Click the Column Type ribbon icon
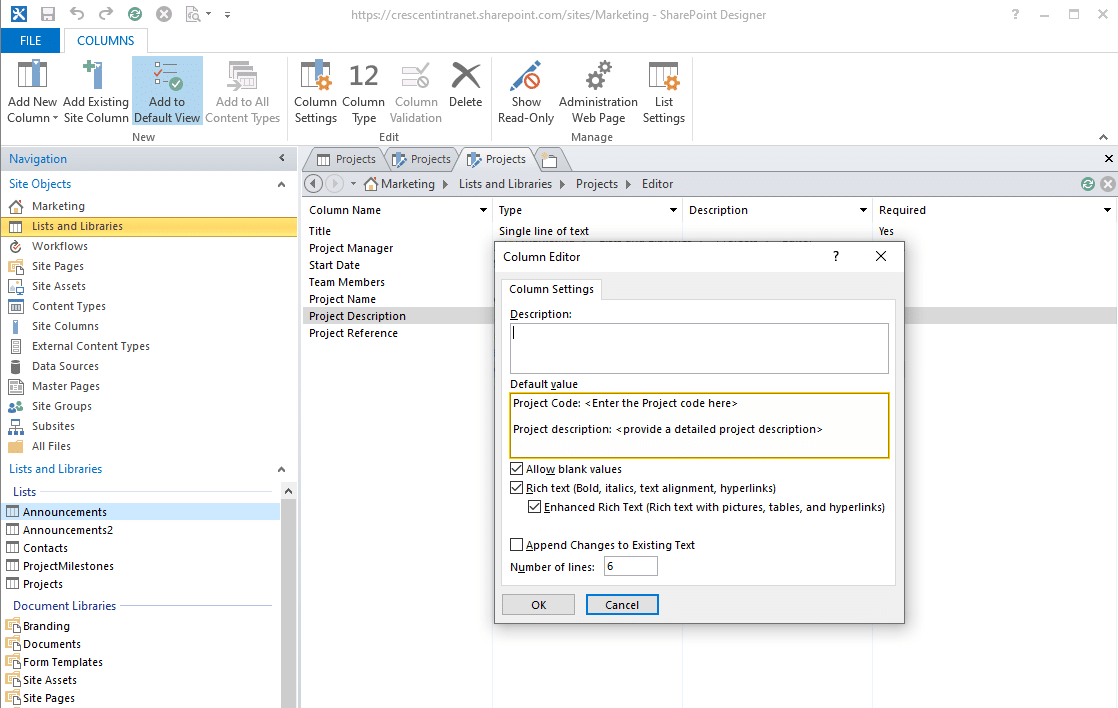This screenshot has width=1118, height=708. pyautogui.click(x=363, y=89)
